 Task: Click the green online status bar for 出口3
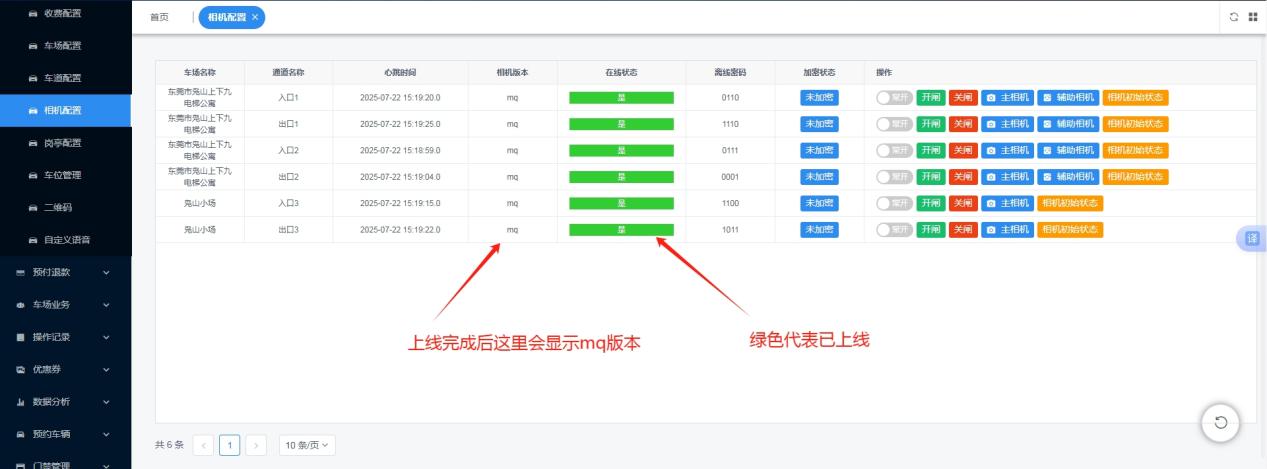tap(621, 229)
